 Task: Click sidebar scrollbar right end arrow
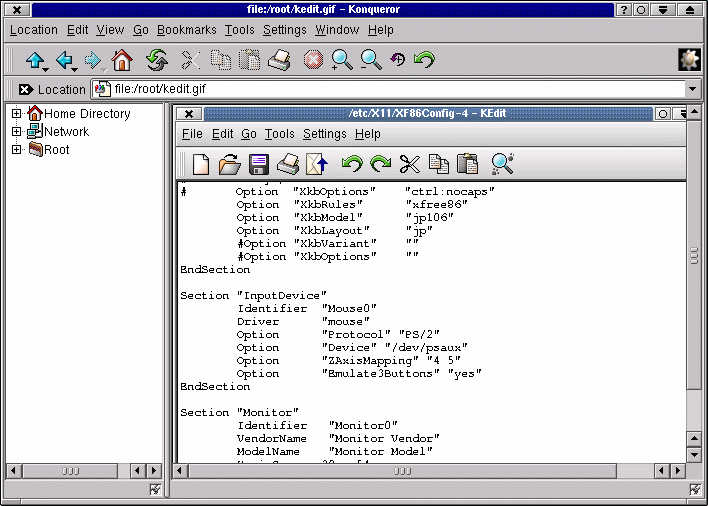click(x=154, y=471)
